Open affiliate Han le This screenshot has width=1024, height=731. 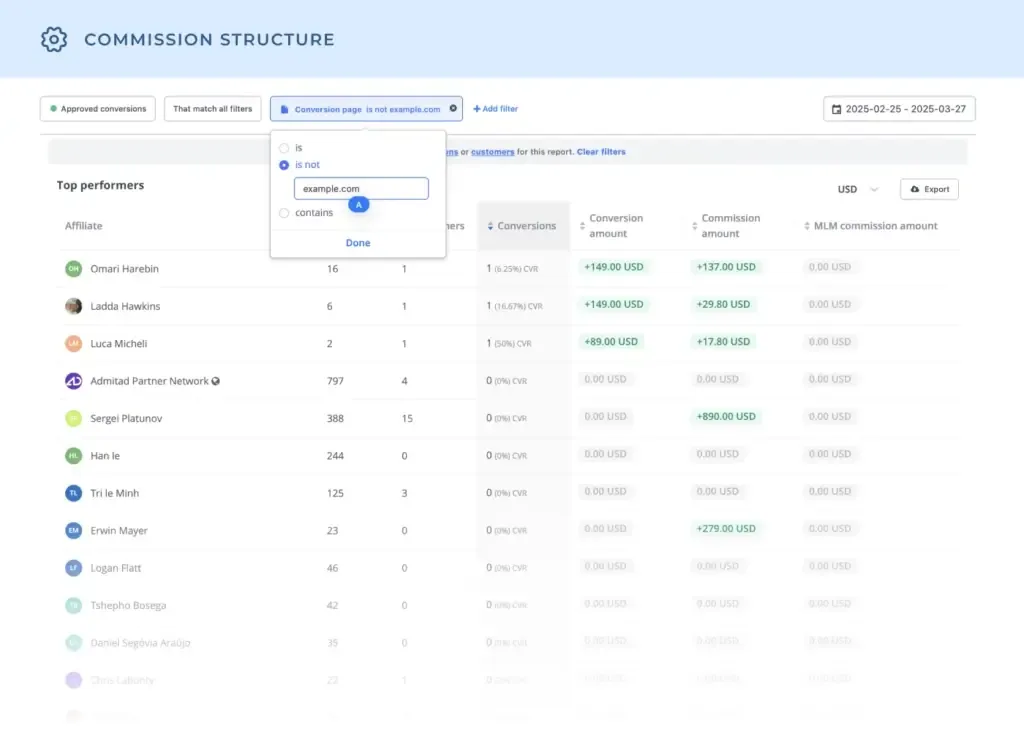[x=104, y=455]
